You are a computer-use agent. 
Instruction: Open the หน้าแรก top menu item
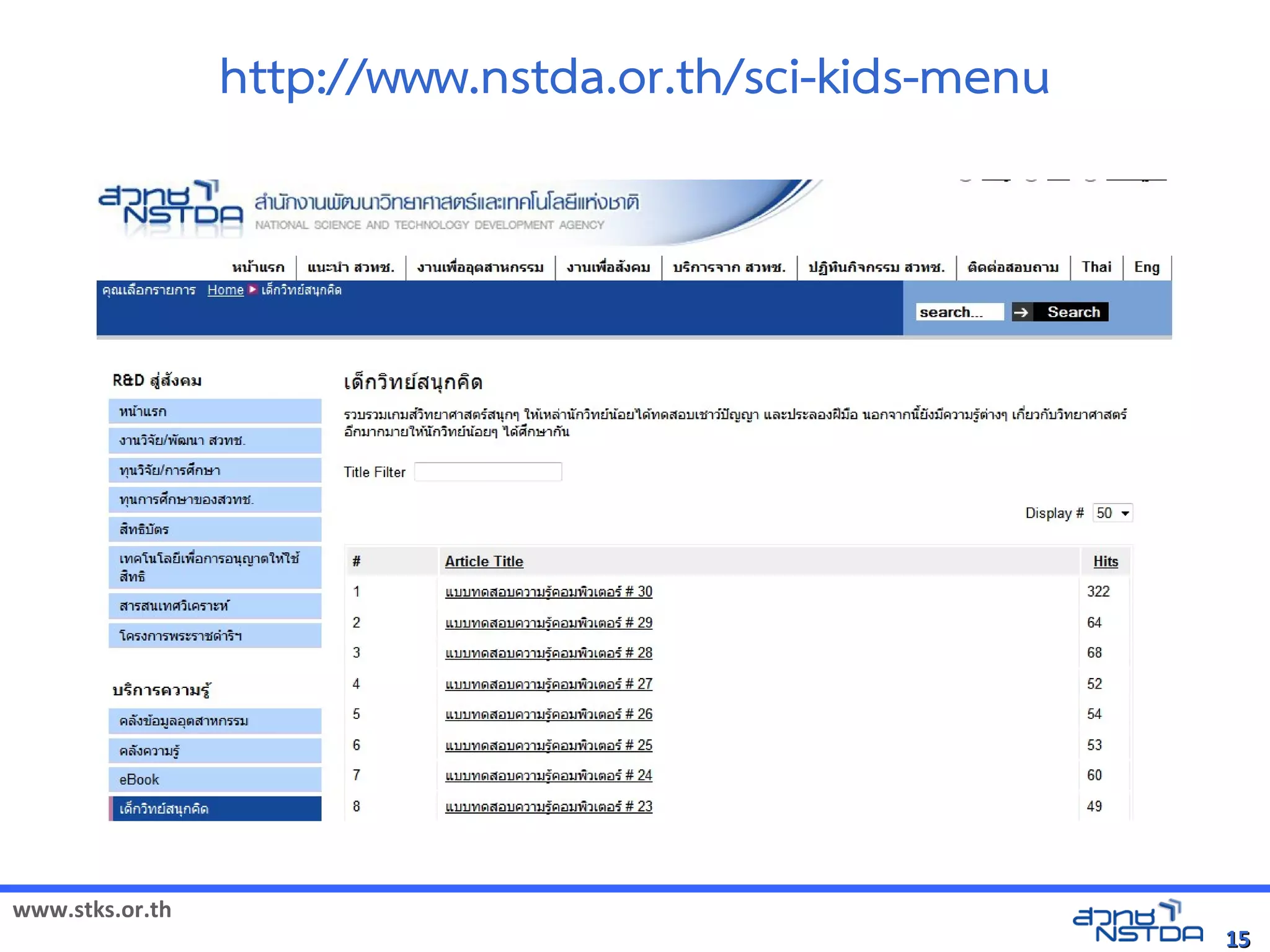pos(258,267)
